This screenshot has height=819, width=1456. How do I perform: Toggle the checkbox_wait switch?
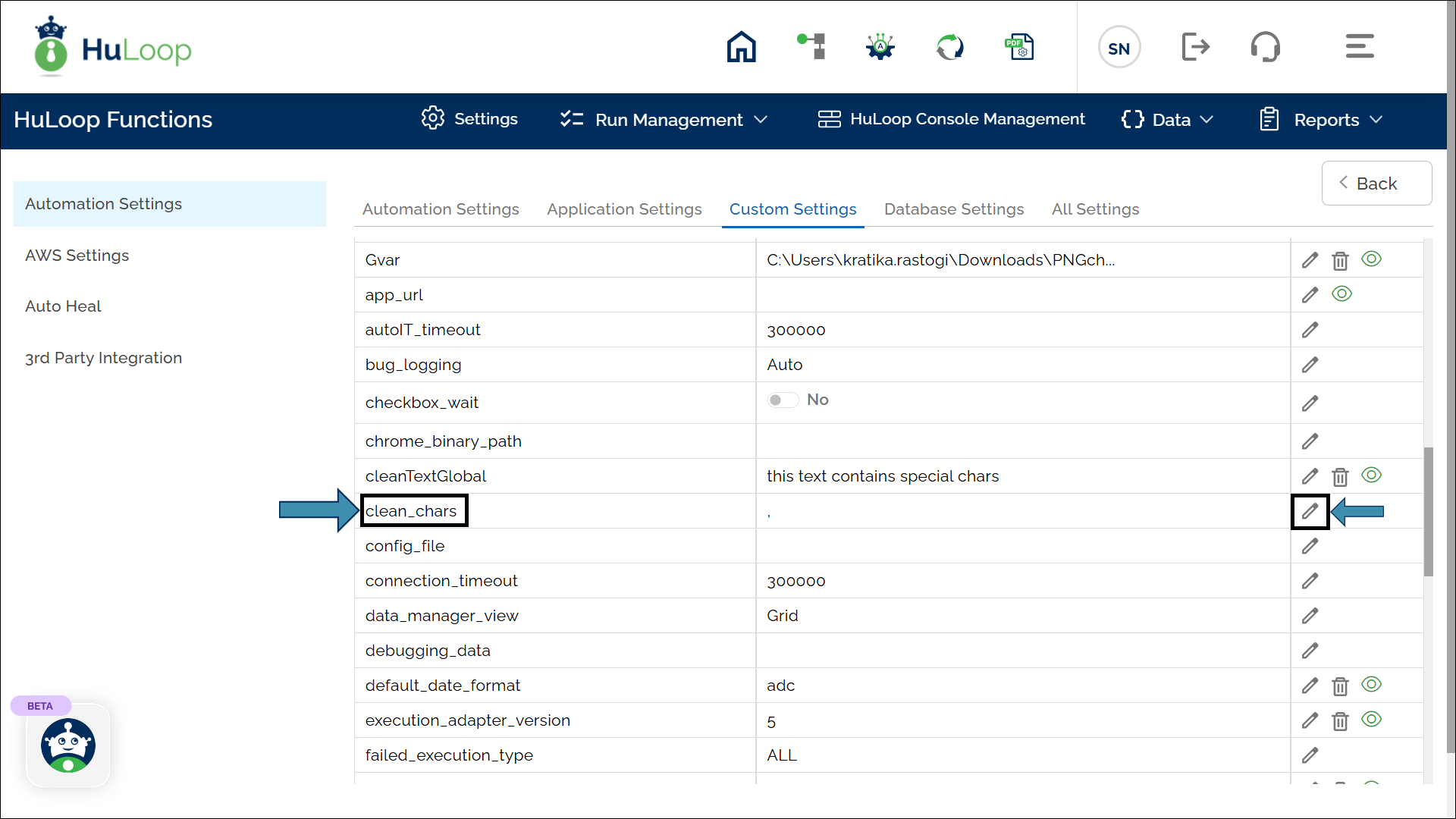coord(783,400)
